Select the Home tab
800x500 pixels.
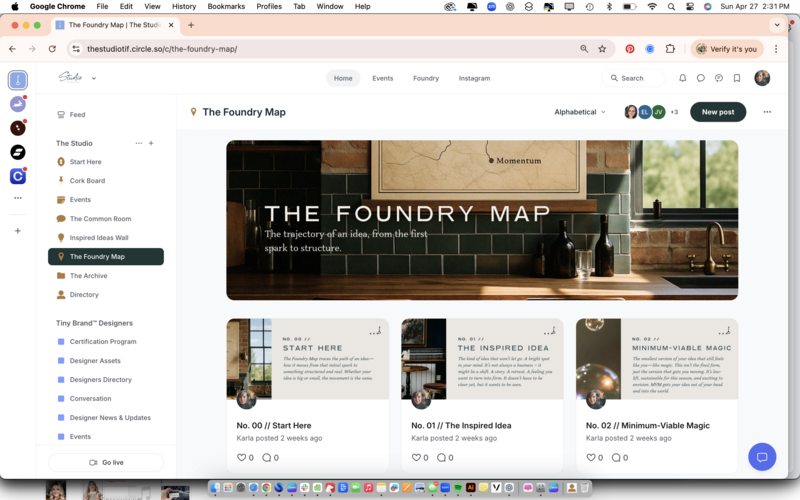click(x=343, y=78)
